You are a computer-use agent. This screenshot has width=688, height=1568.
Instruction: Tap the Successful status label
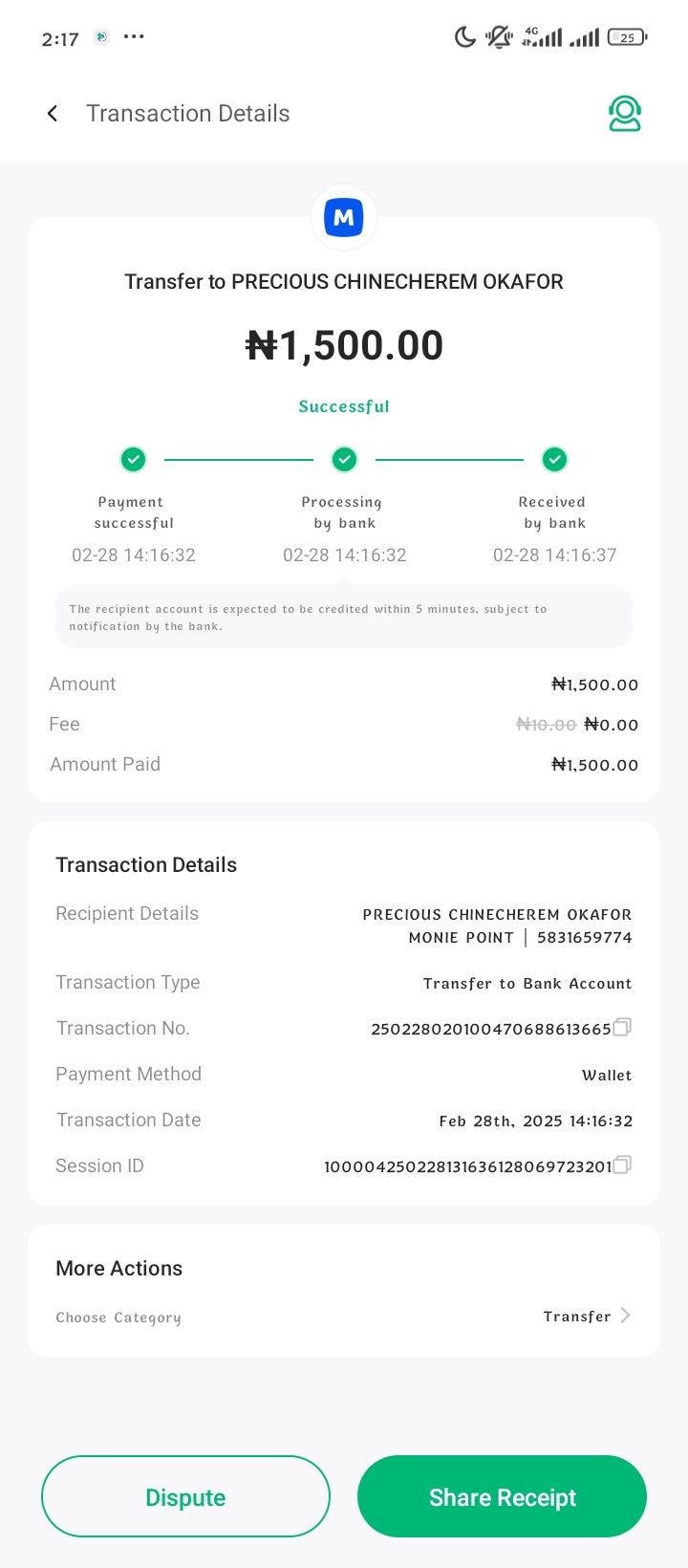click(x=344, y=406)
